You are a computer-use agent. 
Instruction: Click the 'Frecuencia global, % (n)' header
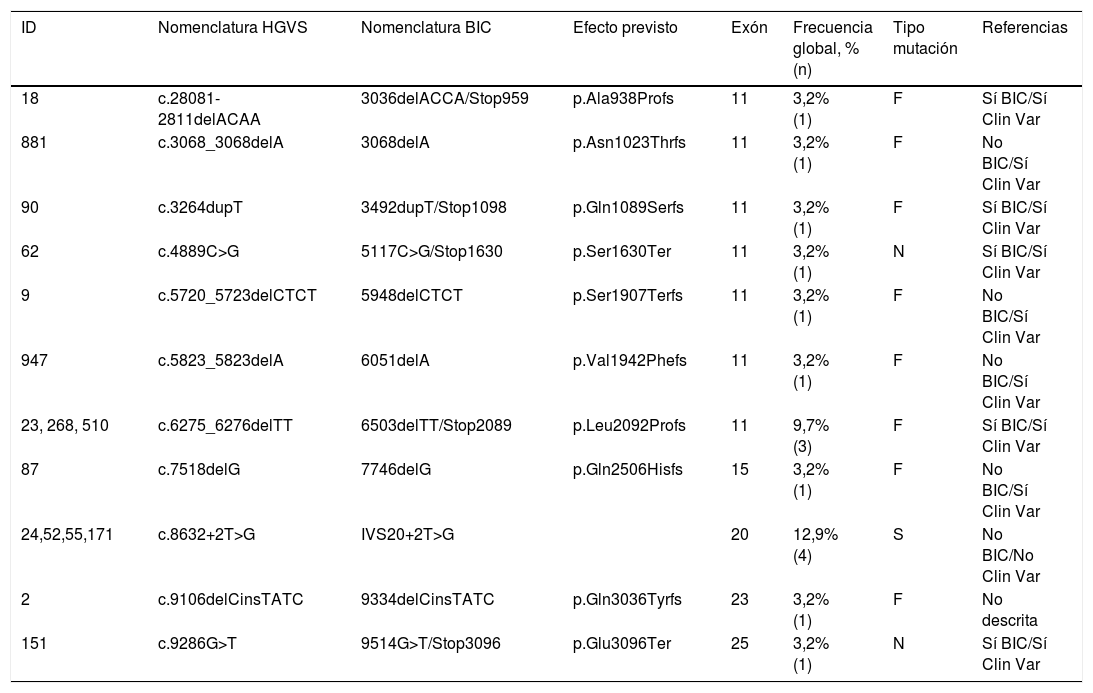[x=831, y=48]
